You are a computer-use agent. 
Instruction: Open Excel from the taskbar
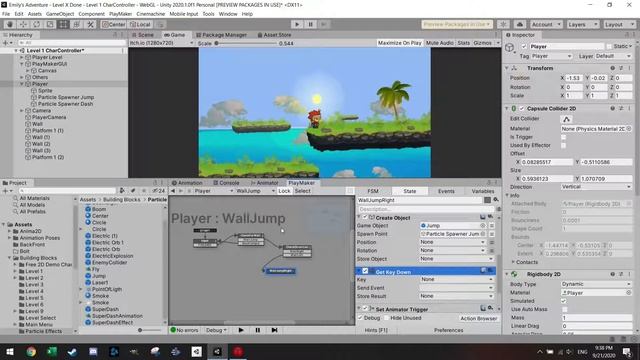52,351
